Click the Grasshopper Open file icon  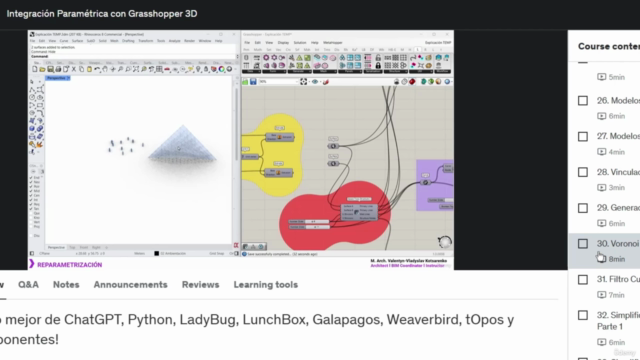coord(245,82)
